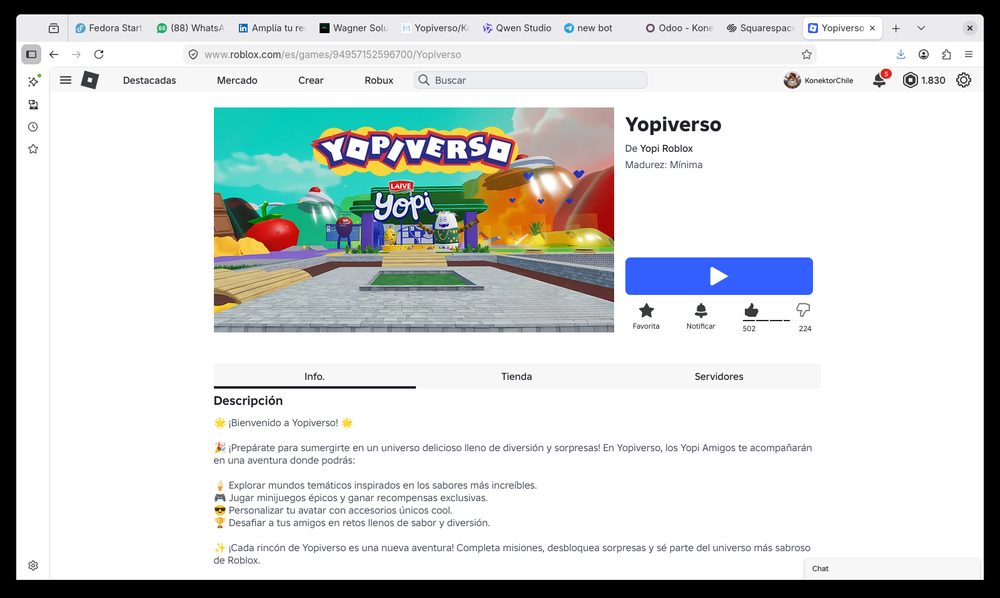
Task: Open the notifications bell in Roblox header
Action: point(879,80)
